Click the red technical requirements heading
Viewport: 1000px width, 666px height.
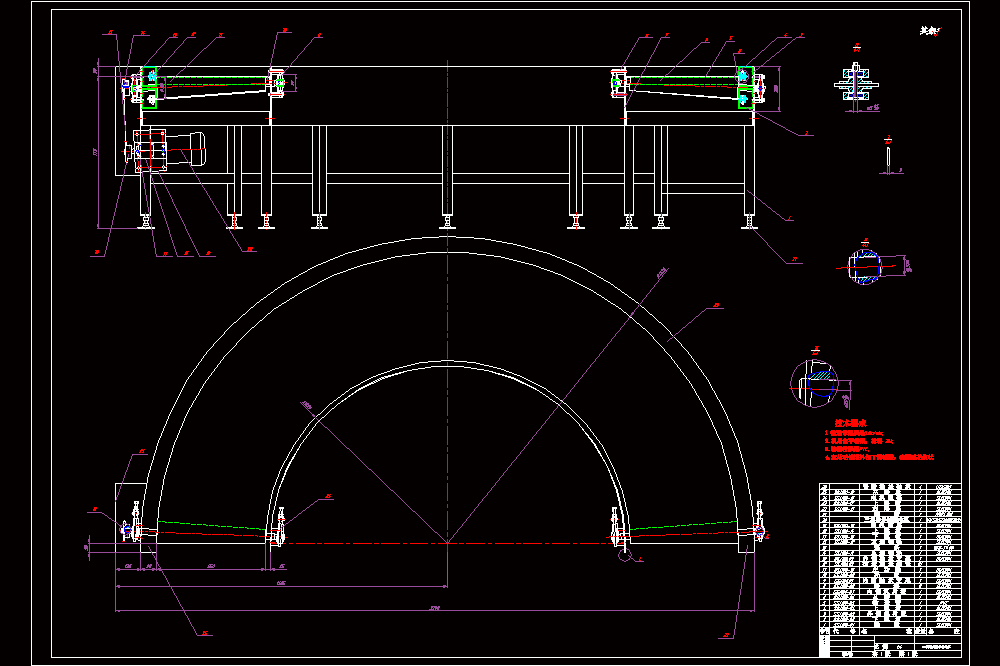click(x=851, y=423)
